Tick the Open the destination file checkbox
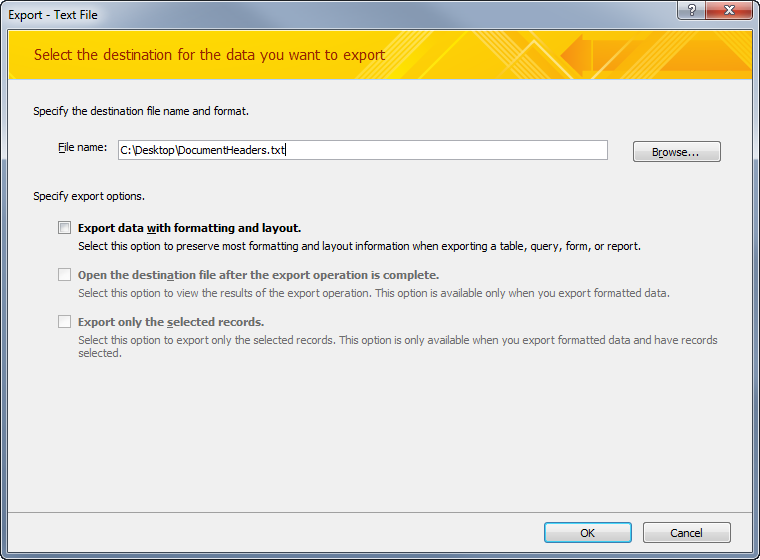 click(65, 275)
